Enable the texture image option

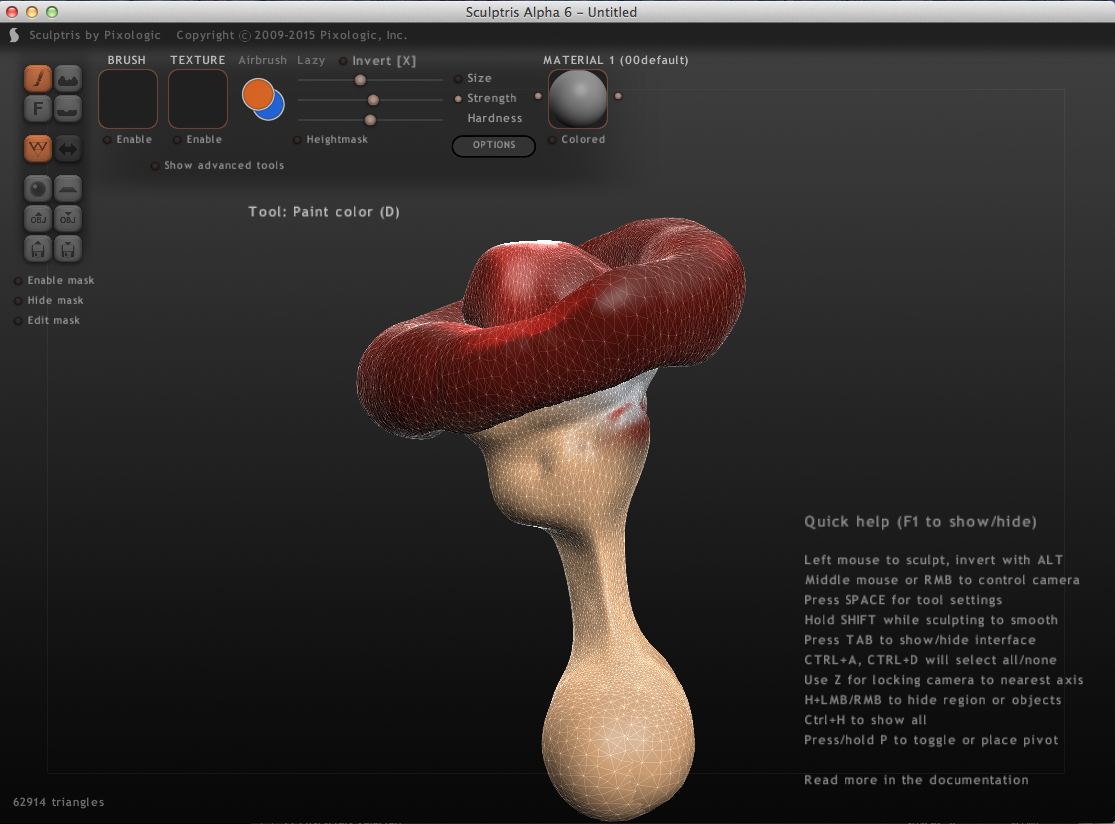(177, 140)
